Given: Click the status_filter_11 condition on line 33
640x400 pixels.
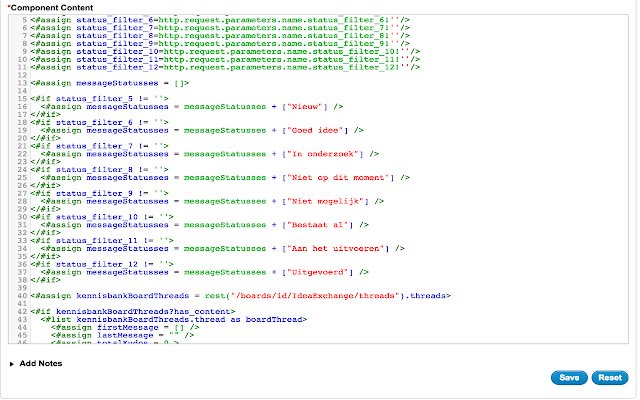Looking at the screenshot, I should click(x=102, y=241).
